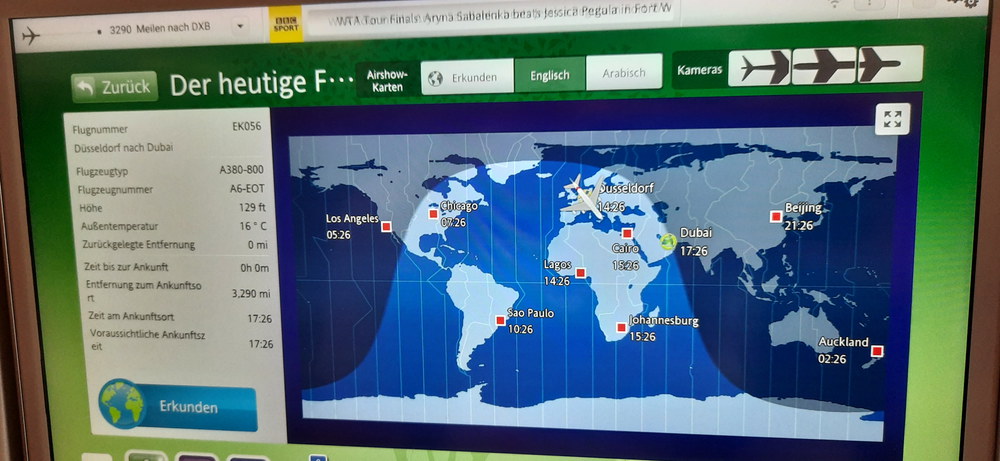Viewport: 1000px width, 461px height.
Task: Select the Sao Paulo marker on map
Action: tap(501, 320)
